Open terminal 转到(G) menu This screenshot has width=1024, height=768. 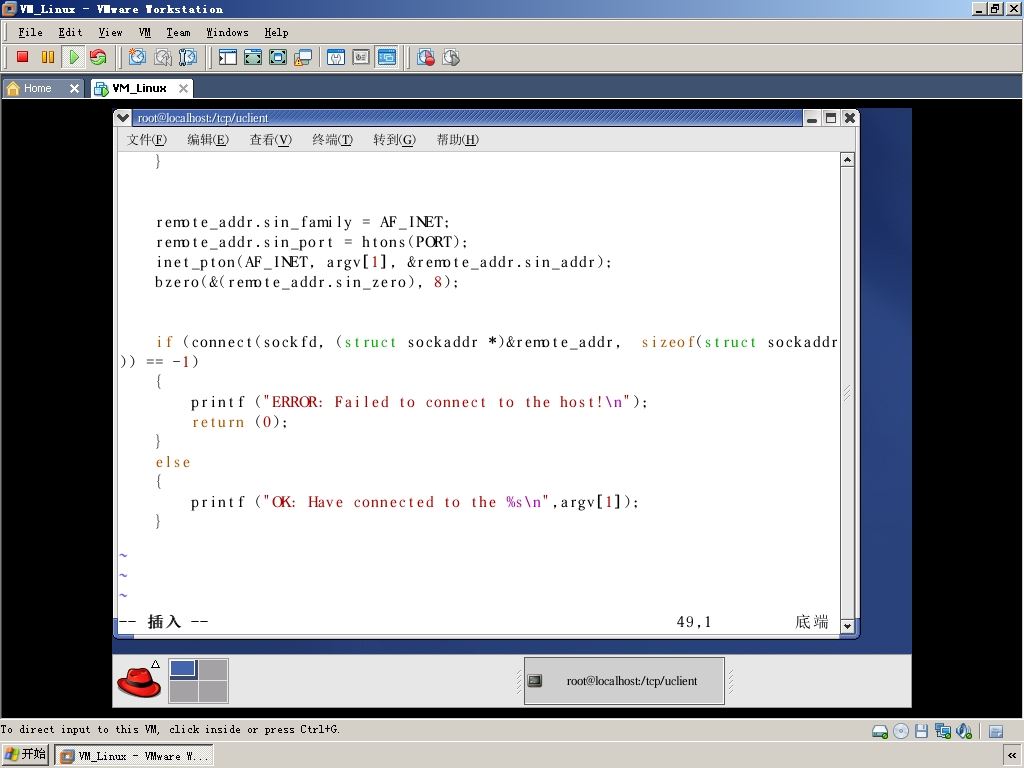coord(394,140)
